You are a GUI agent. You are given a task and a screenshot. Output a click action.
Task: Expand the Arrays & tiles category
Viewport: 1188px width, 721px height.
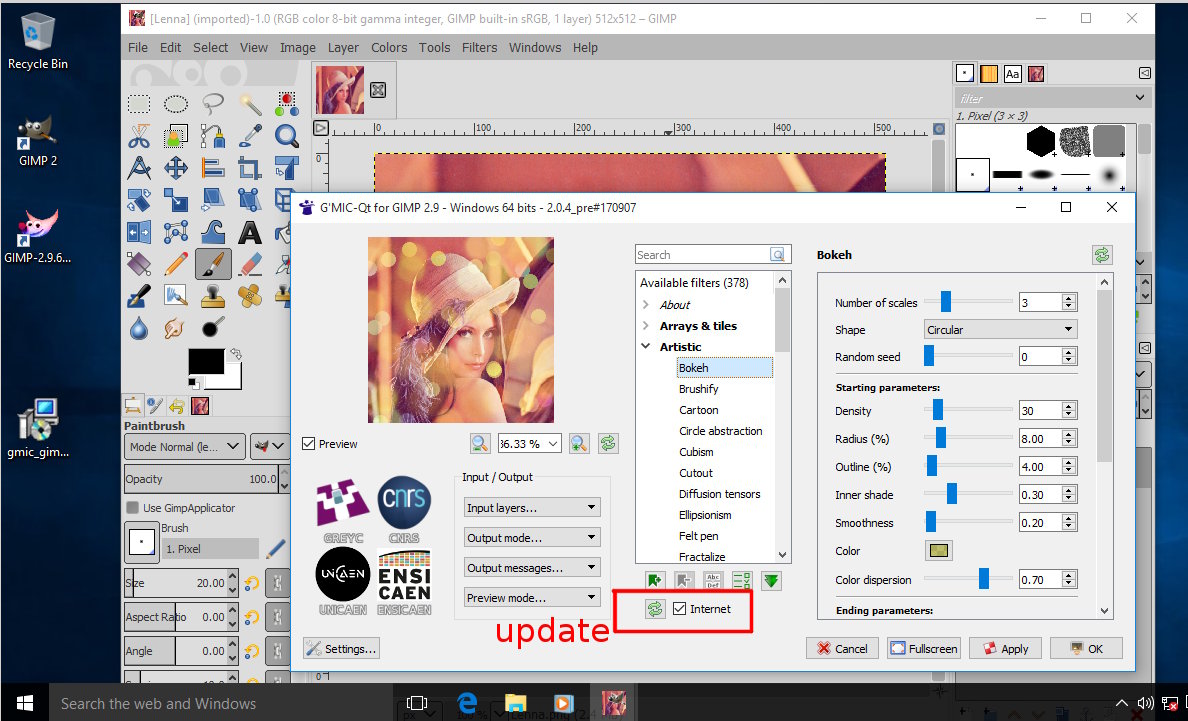pos(646,326)
